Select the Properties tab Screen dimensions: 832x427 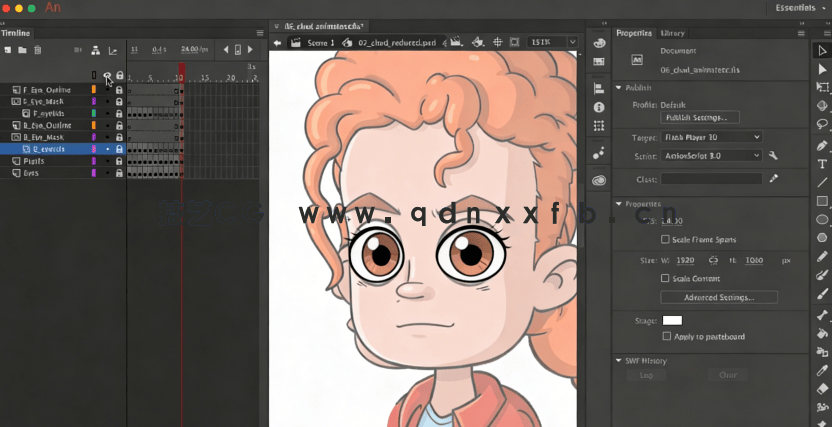click(x=634, y=33)
